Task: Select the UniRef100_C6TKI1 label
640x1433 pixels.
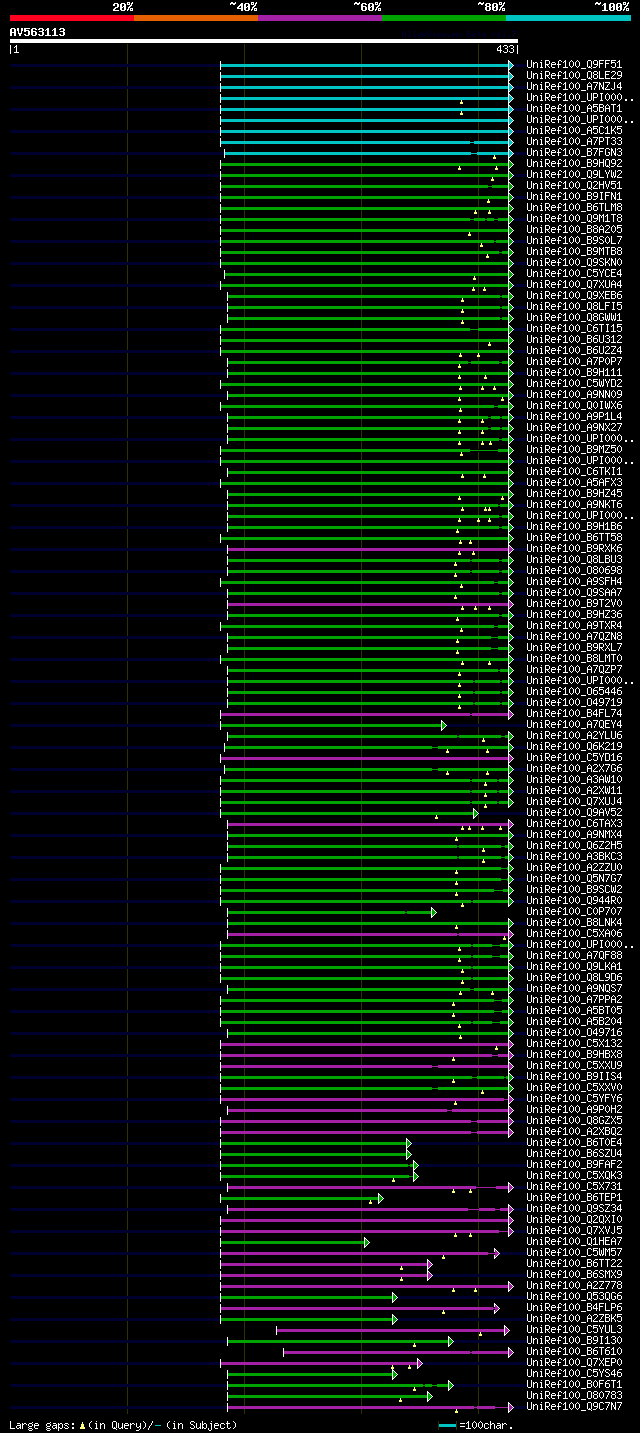Action: click(x=574, y=471)
